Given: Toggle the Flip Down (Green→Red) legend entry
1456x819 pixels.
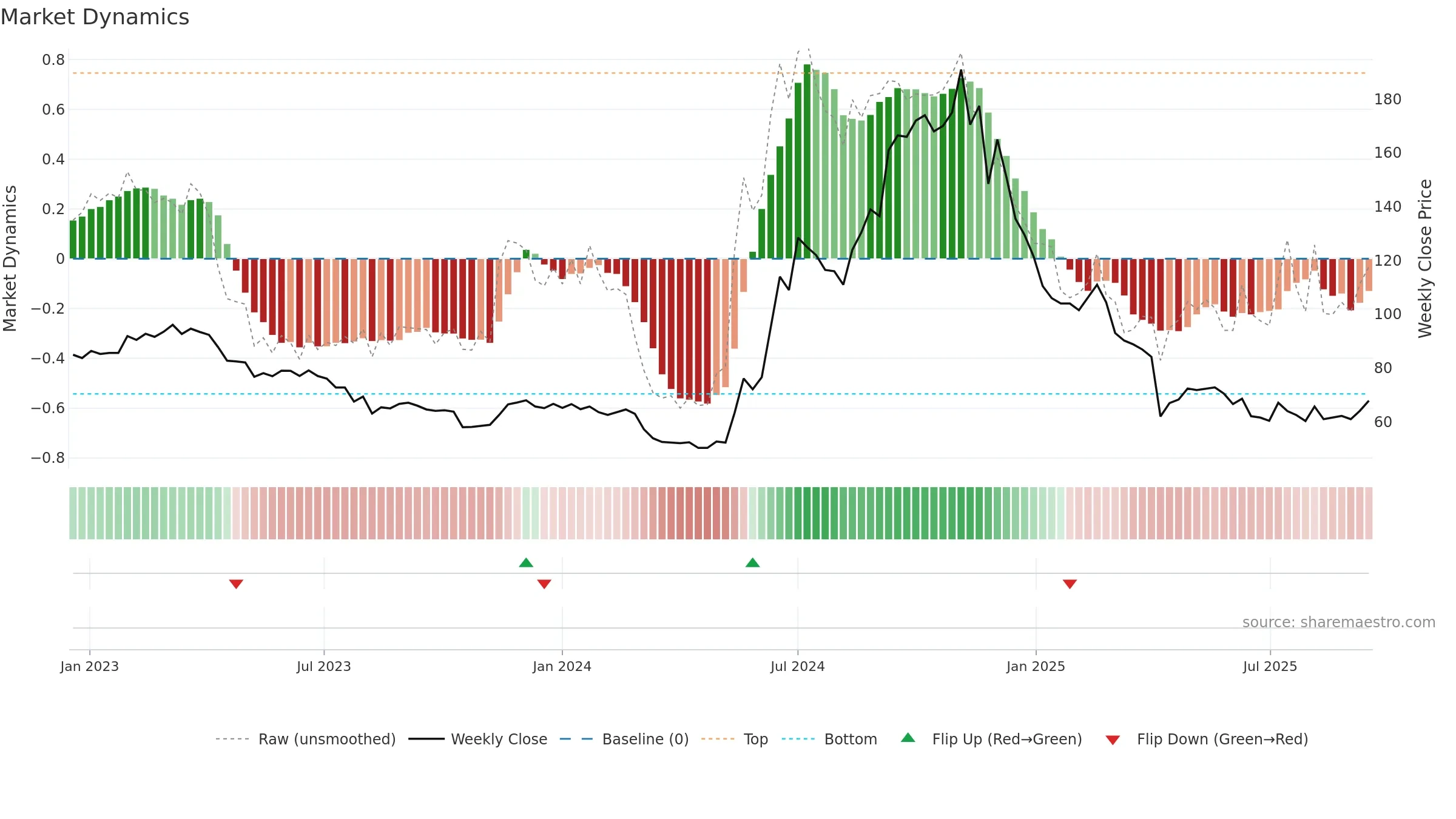Looking at the screenshot, I should pyautogui.click(x=1206, y=739).
